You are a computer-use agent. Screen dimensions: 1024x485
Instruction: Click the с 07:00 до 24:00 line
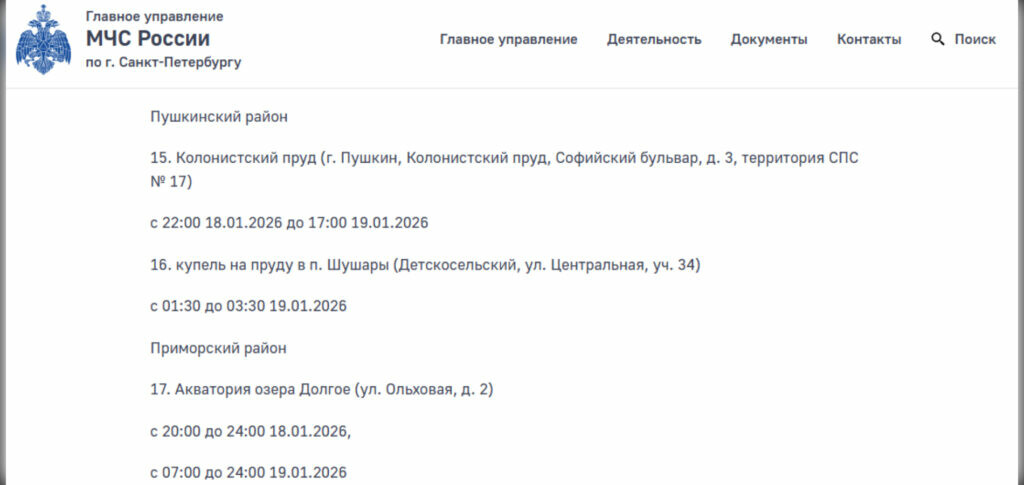[248, 472]
